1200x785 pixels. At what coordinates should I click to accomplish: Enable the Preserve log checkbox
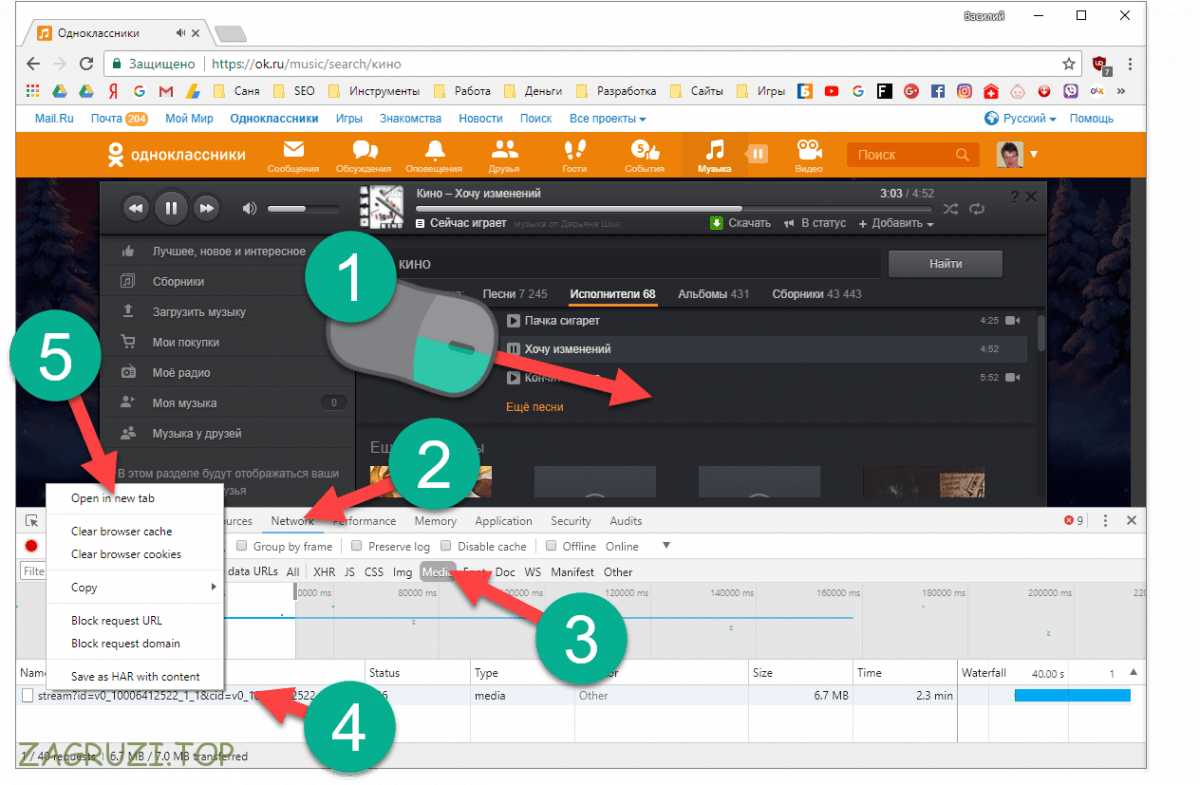pos(356,547)
